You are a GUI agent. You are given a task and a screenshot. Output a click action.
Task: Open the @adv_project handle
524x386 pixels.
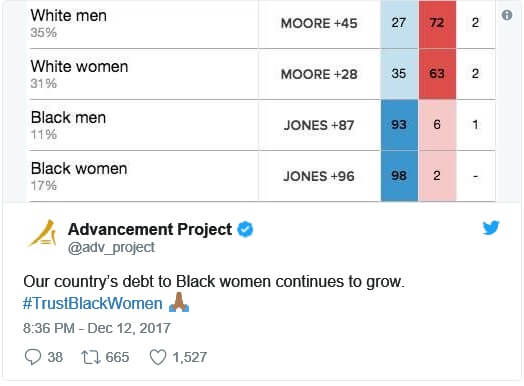point(111,248)
